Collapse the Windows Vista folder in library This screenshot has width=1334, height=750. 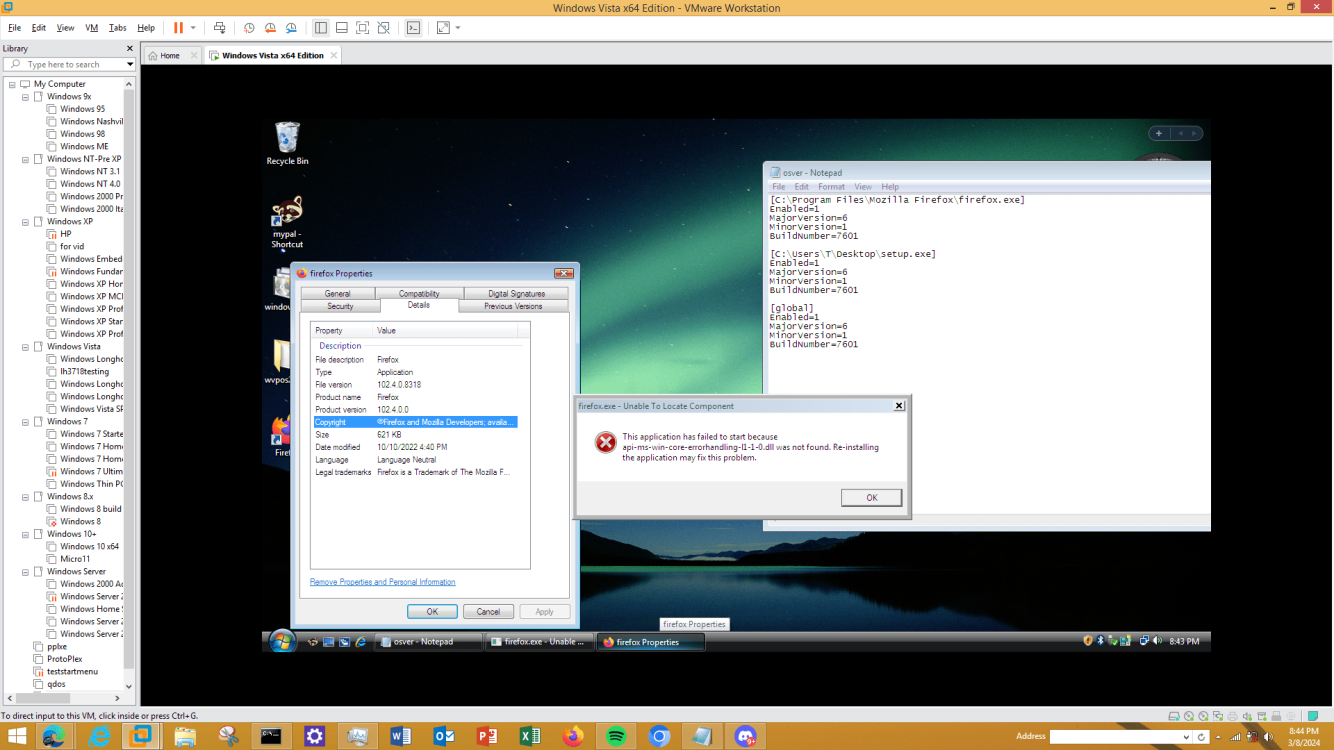coord(25,346)
